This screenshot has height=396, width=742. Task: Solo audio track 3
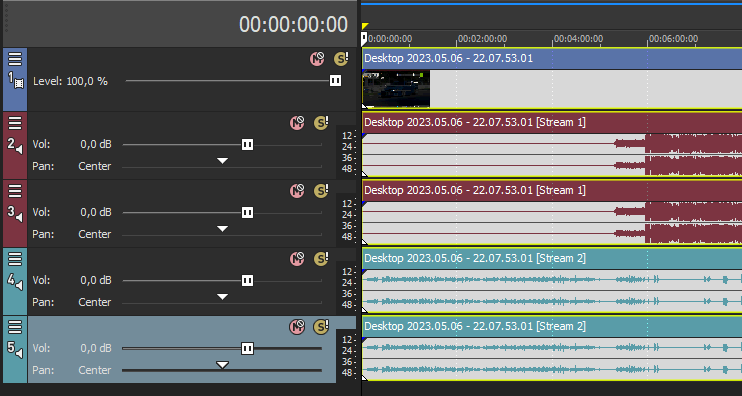point(321,191)
